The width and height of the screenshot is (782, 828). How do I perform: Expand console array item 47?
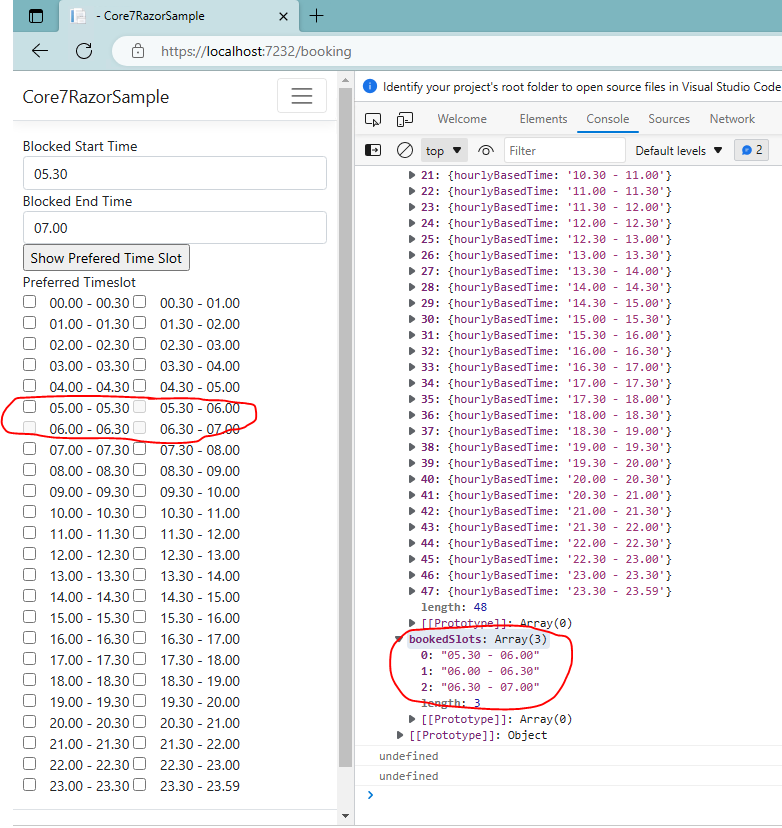[x=412, y=591]
